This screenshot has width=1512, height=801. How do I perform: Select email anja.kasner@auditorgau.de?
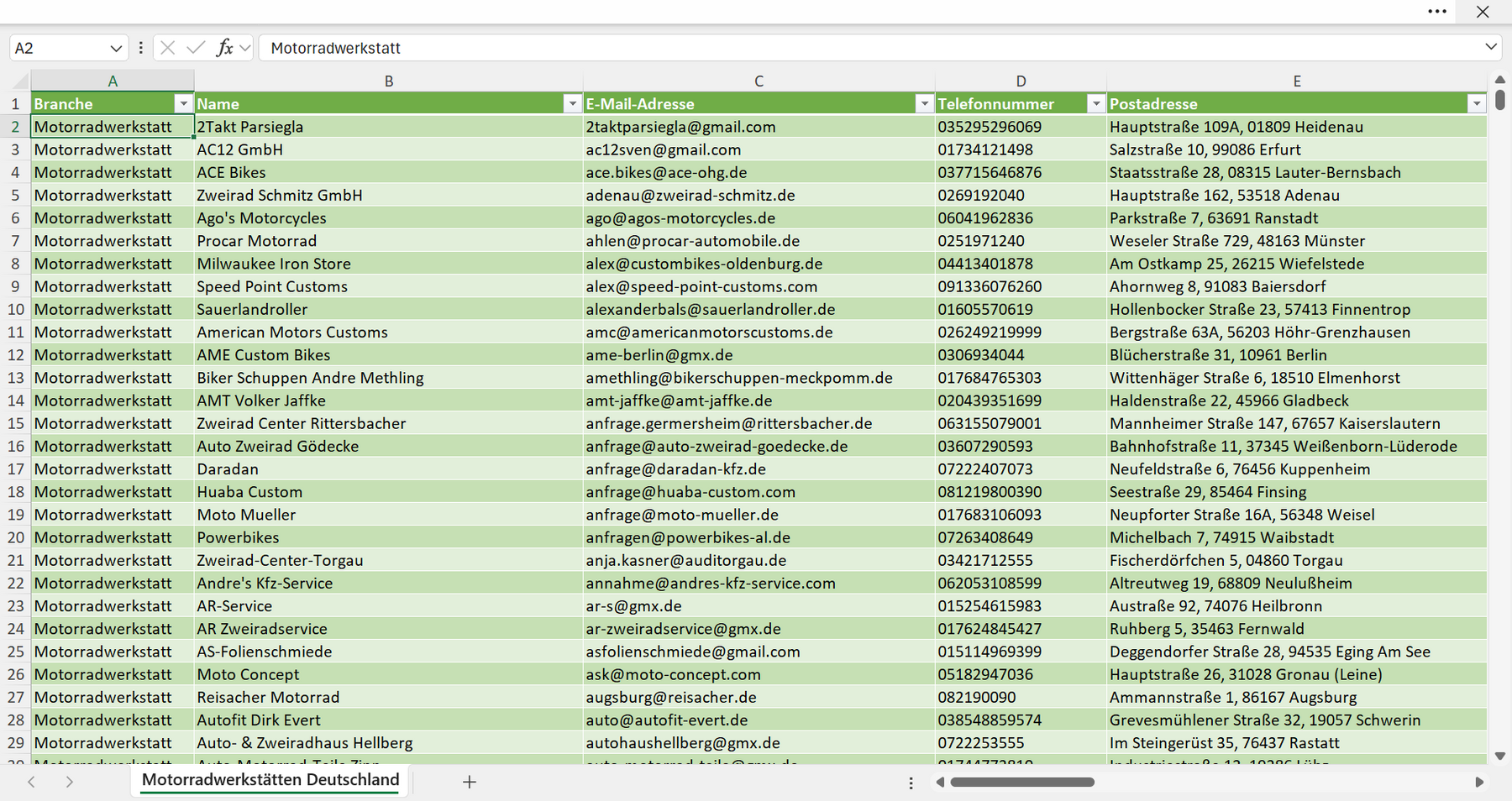click(759, 560)
